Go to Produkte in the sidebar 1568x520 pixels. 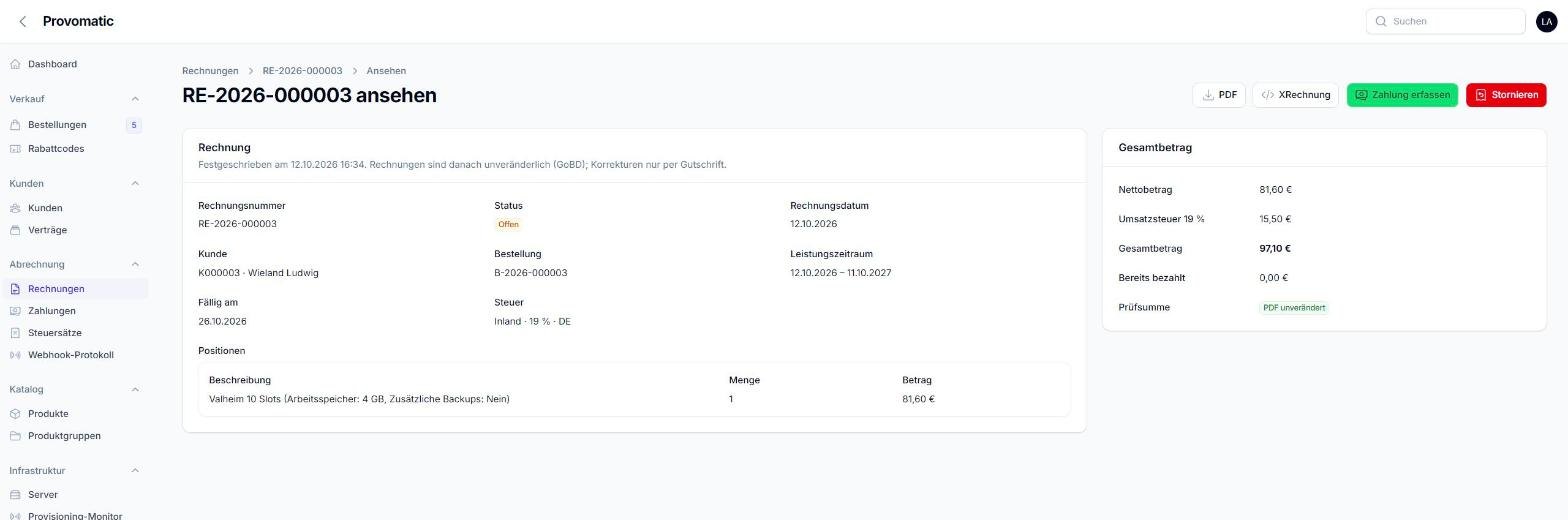48,414
